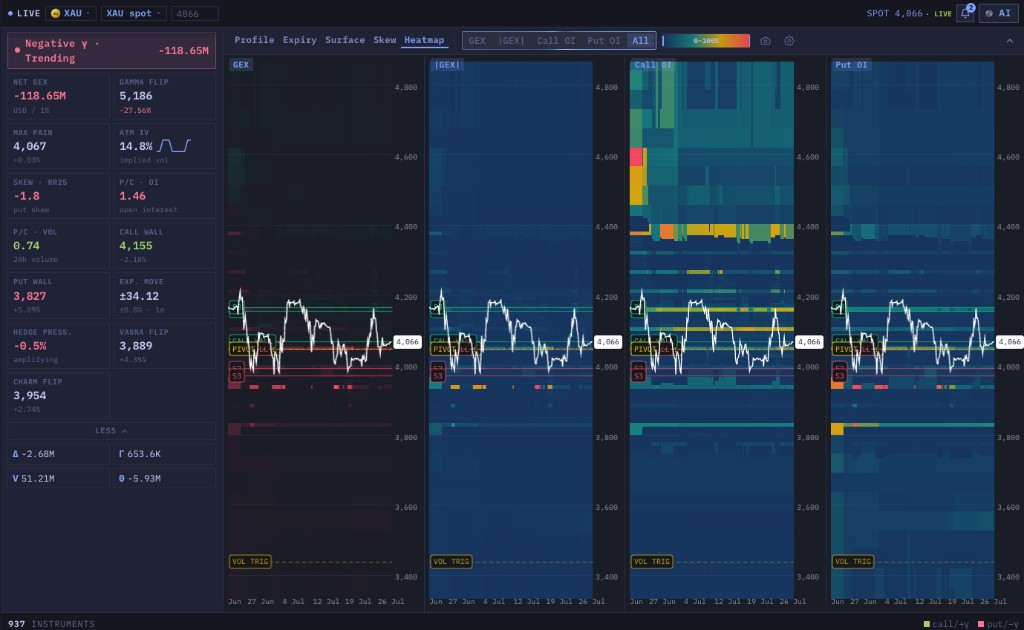Select Put OI heatmap mode
This screenshot has height=630, width=1024.
(x=603, y=40)
